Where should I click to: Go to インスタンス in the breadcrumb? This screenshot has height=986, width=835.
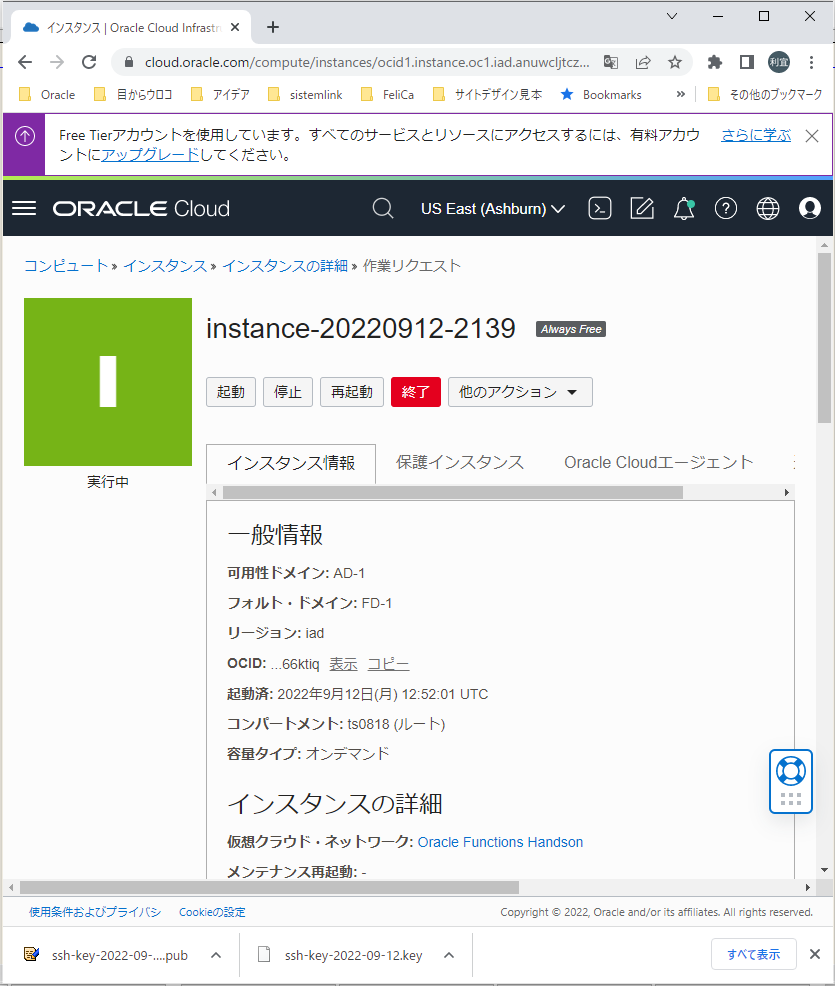[165, 266]
